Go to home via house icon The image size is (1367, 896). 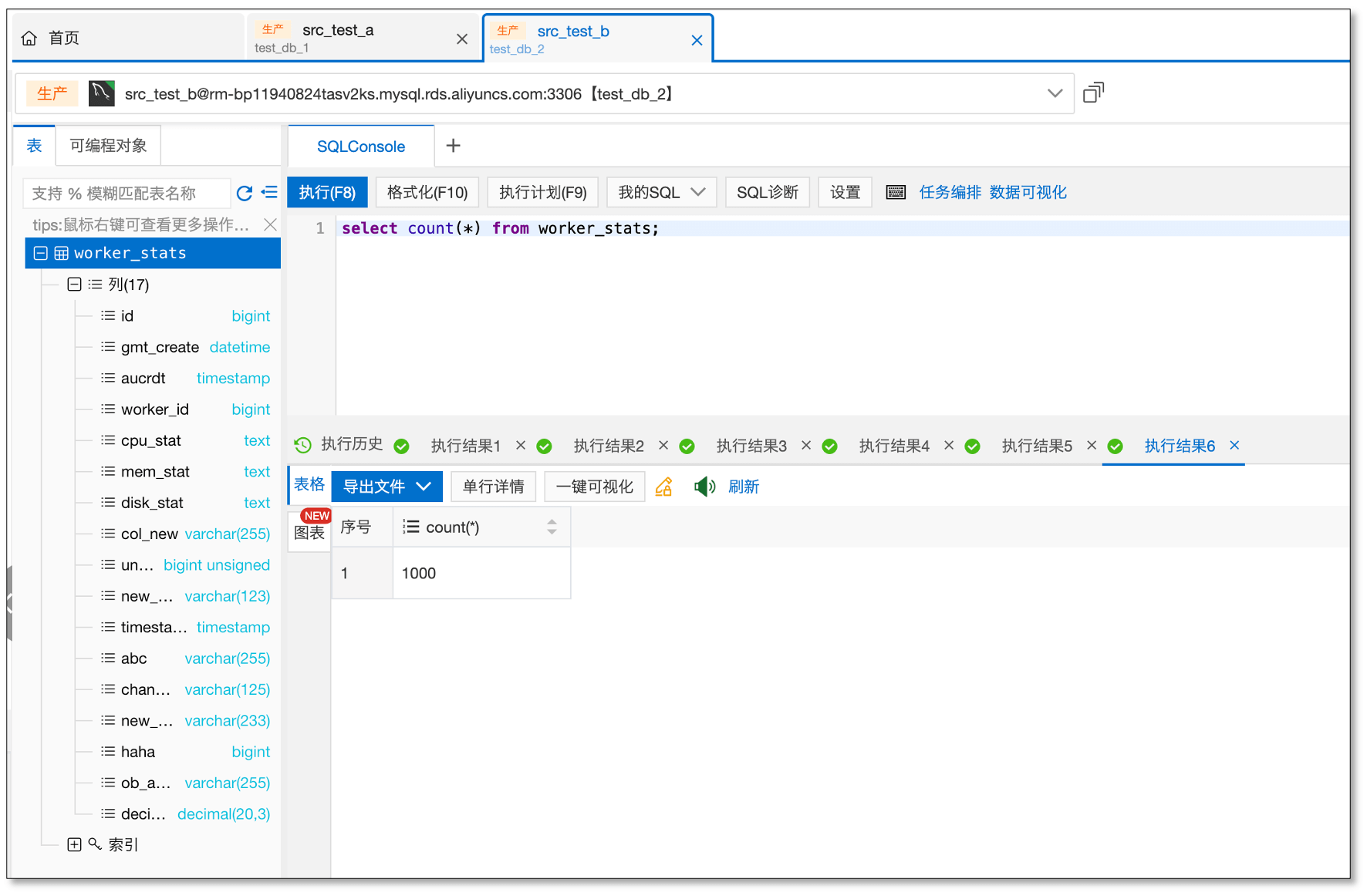(x=29, y=38)
